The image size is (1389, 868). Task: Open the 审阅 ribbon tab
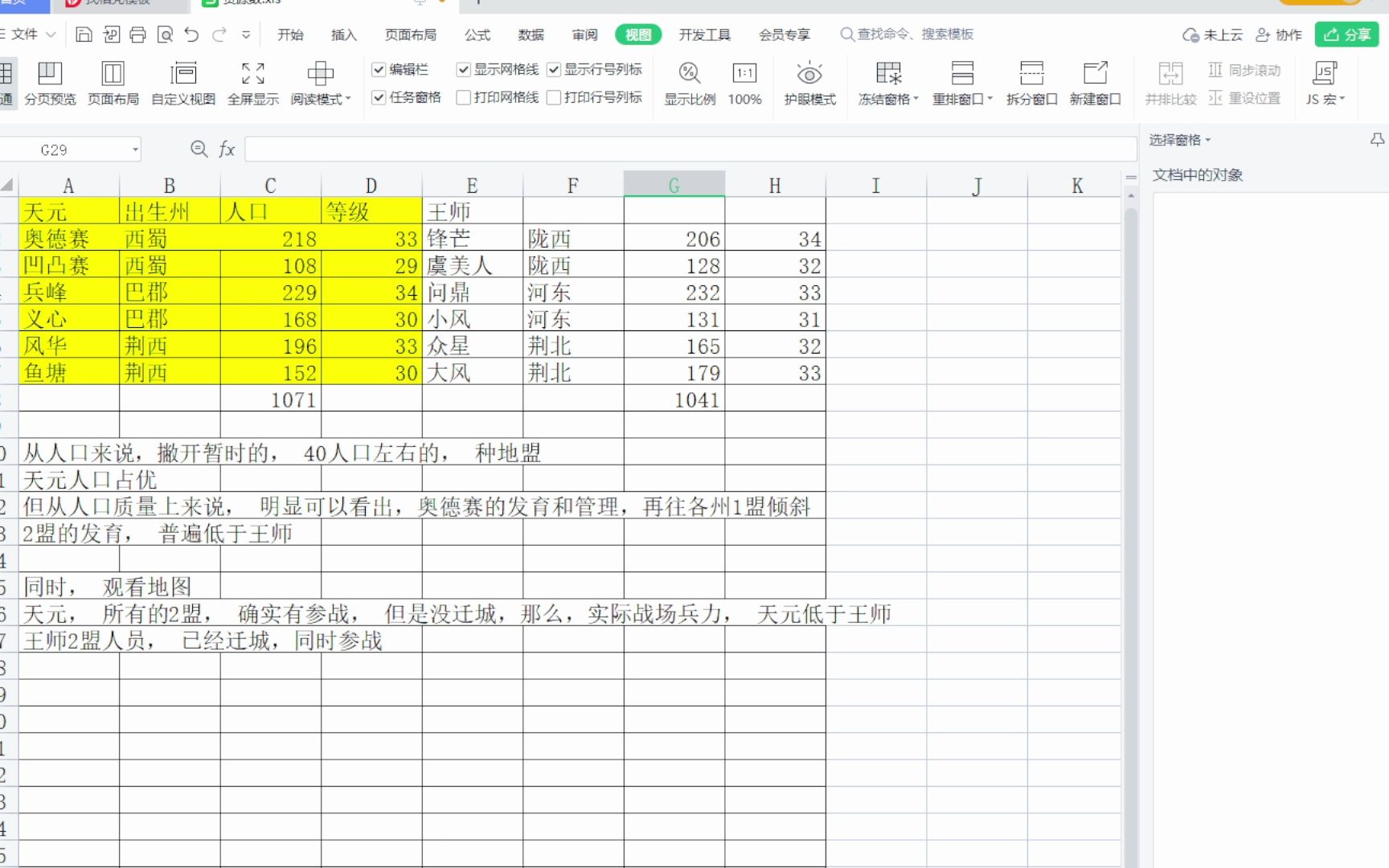pos(584,35)
